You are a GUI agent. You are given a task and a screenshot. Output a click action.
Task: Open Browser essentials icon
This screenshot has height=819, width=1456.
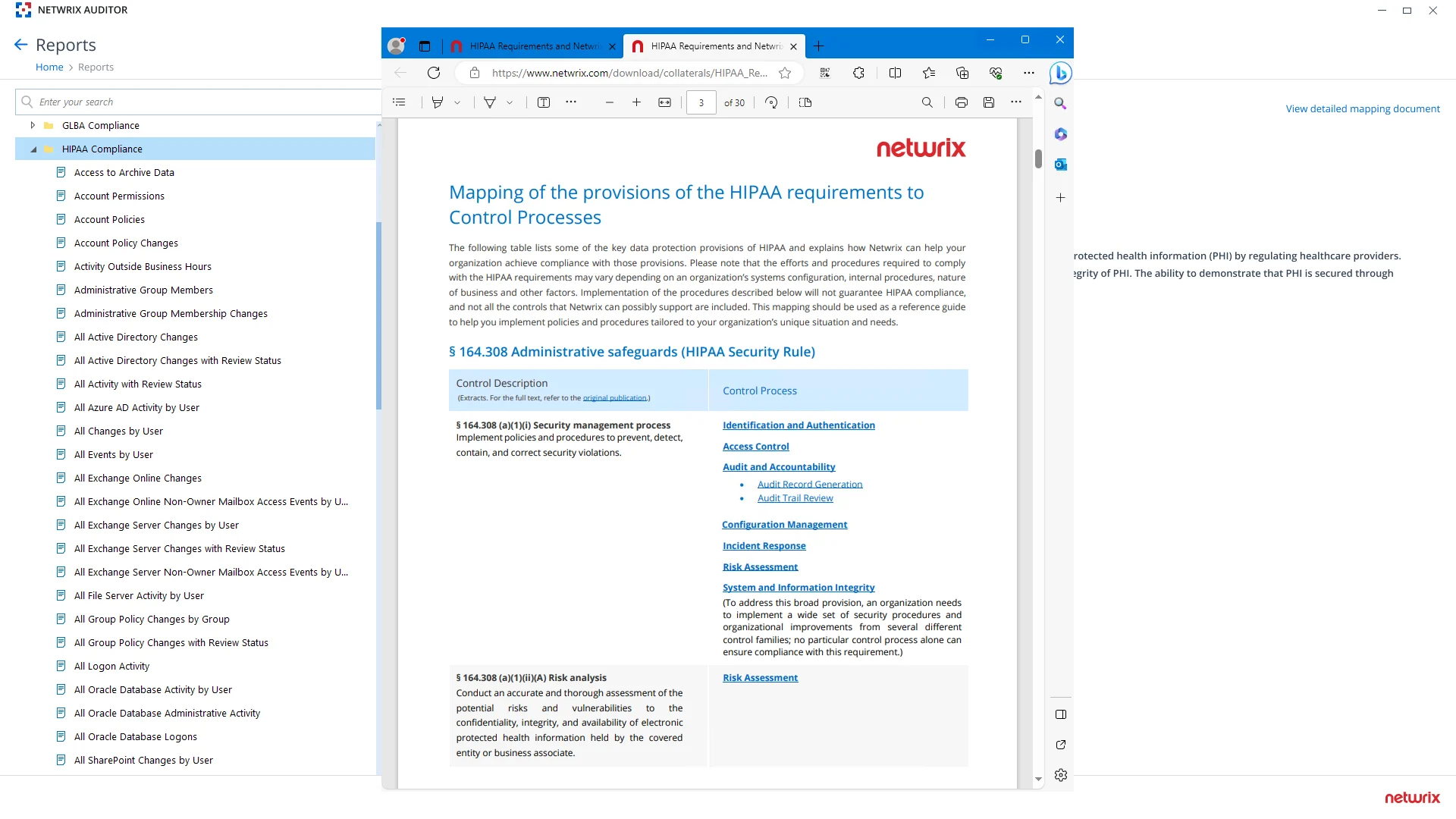tap(996, 73)
